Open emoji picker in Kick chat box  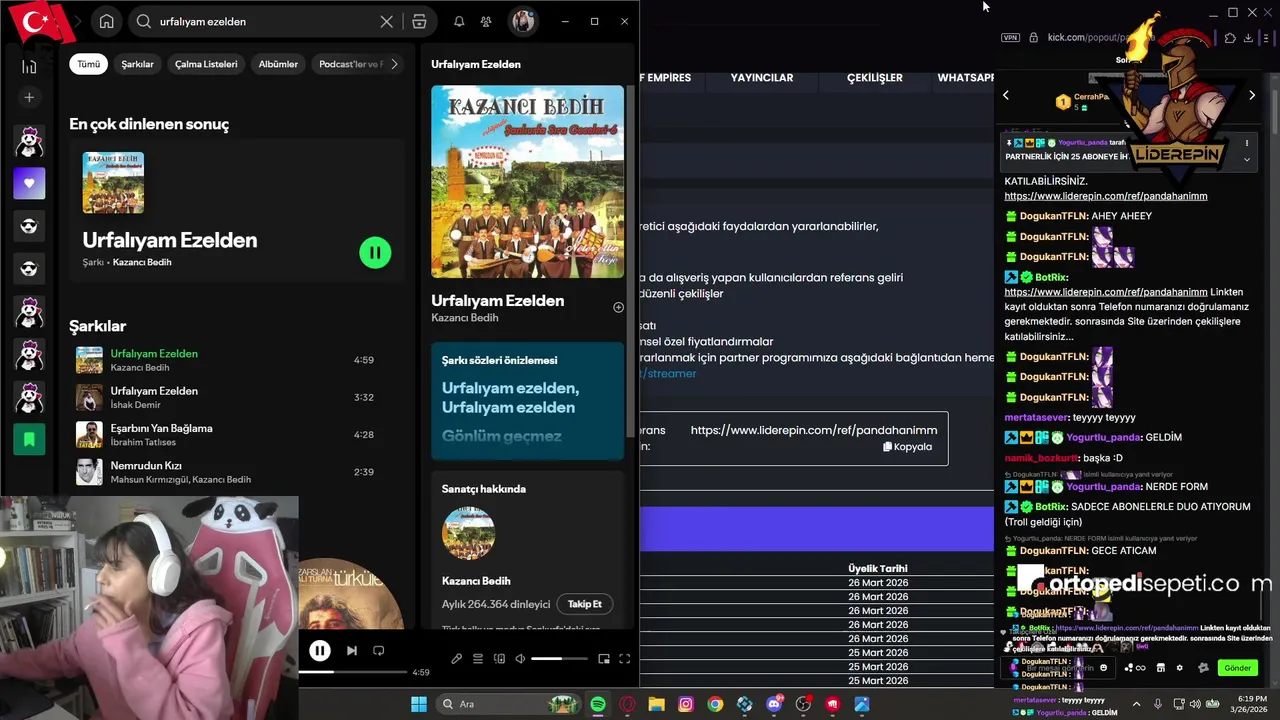point(1104,668)
